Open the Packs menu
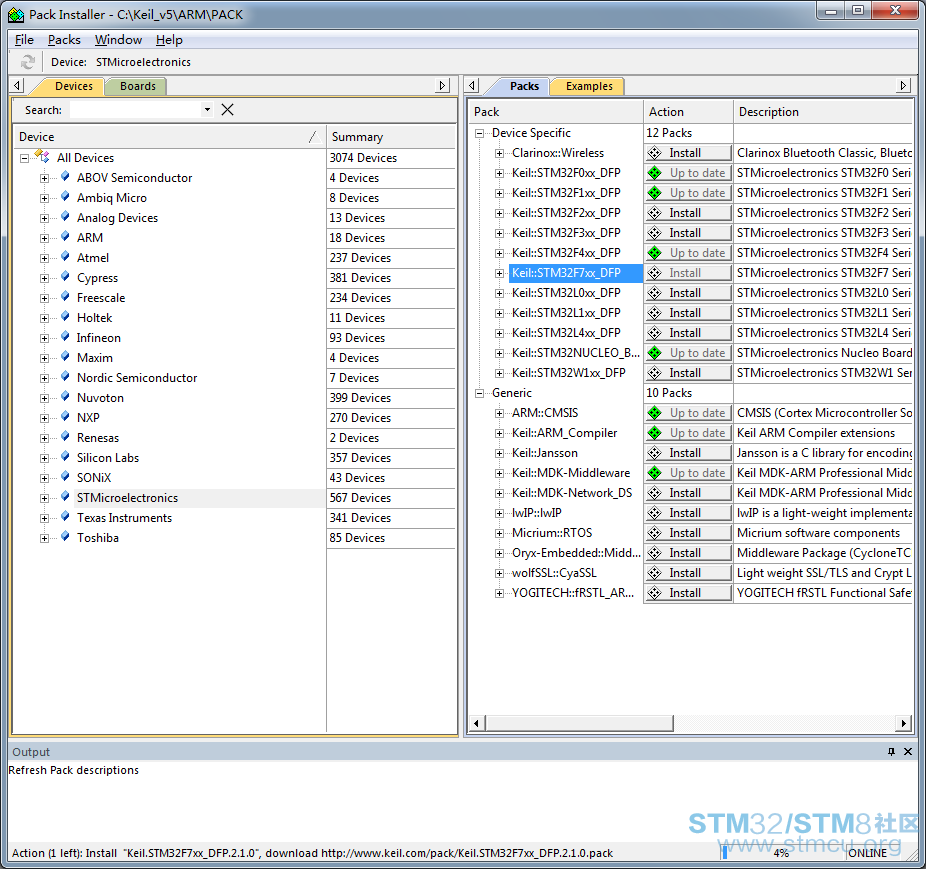This screenshot has width=926, height=869. pyautogui.click(x=64, y=40)
